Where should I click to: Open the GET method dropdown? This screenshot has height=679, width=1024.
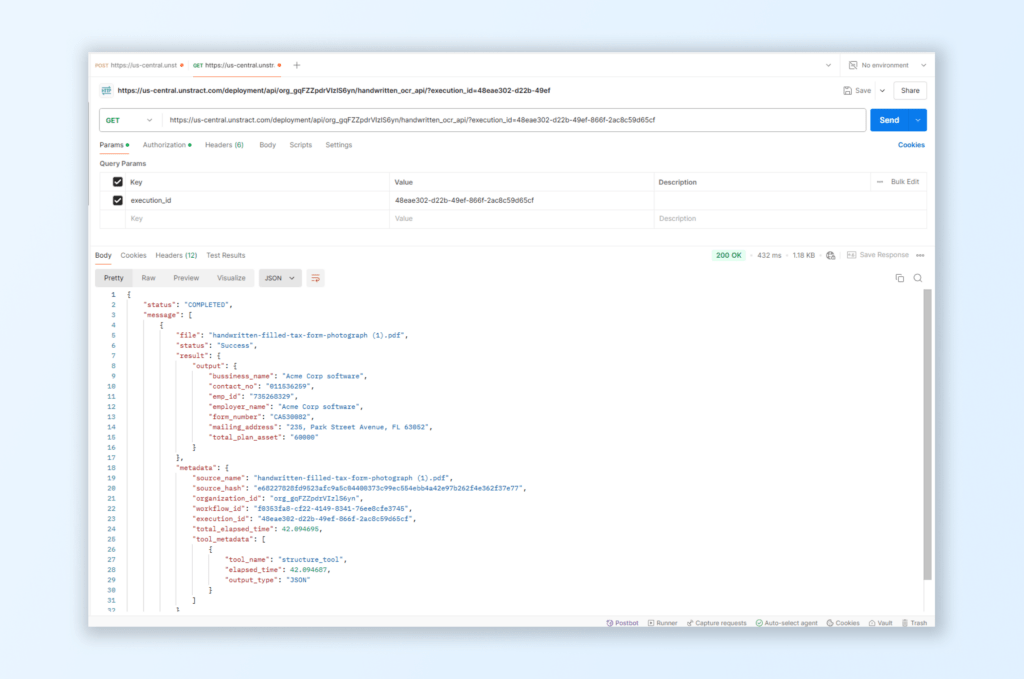pos(130,119)
